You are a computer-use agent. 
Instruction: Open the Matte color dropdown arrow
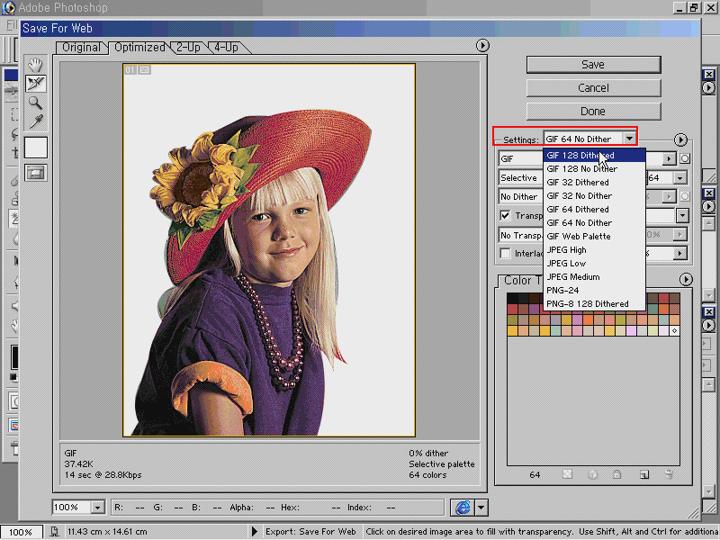click(683, 215)
